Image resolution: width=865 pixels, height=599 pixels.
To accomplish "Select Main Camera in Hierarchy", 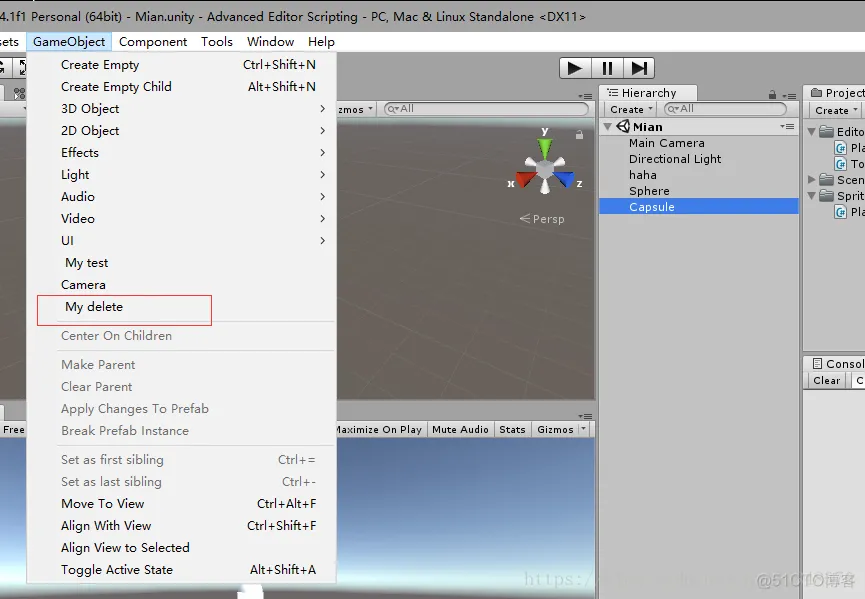I will (699, 143).
